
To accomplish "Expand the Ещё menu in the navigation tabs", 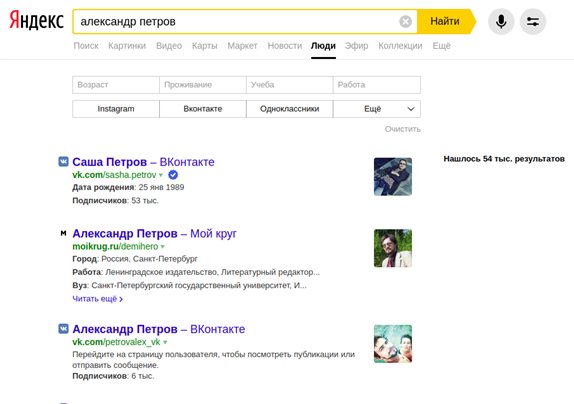I will [441, 46].
